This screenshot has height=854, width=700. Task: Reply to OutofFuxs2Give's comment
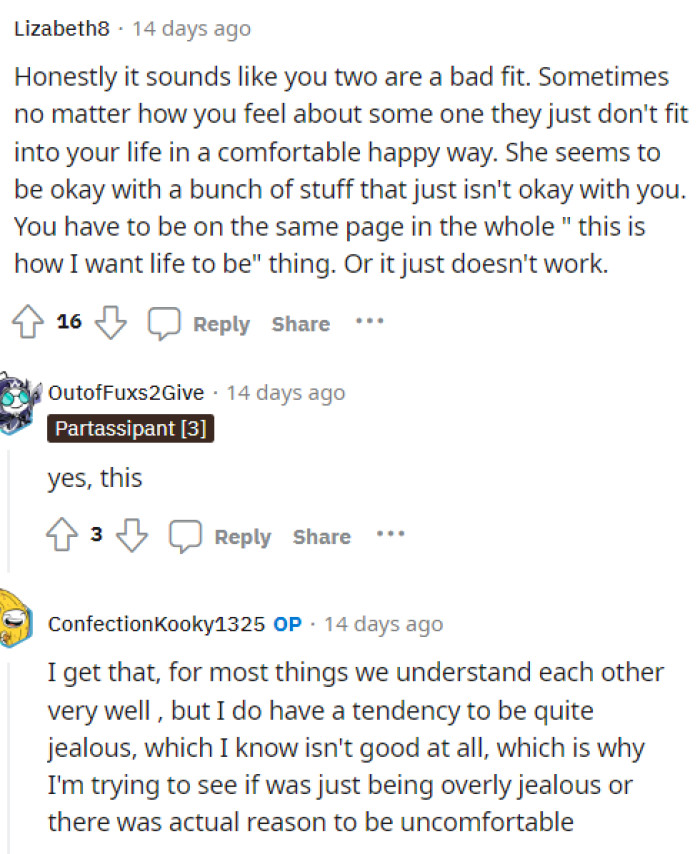pos(243,537)
